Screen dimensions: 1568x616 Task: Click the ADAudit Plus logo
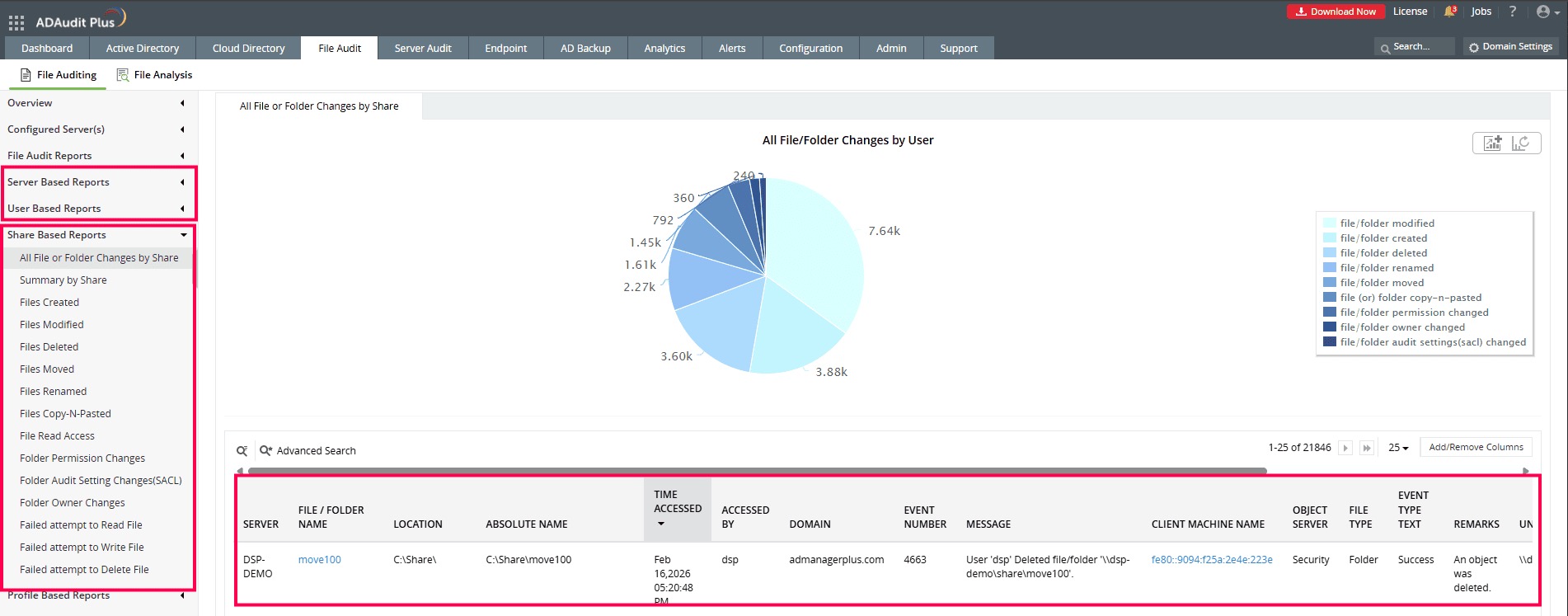(80, 19)
